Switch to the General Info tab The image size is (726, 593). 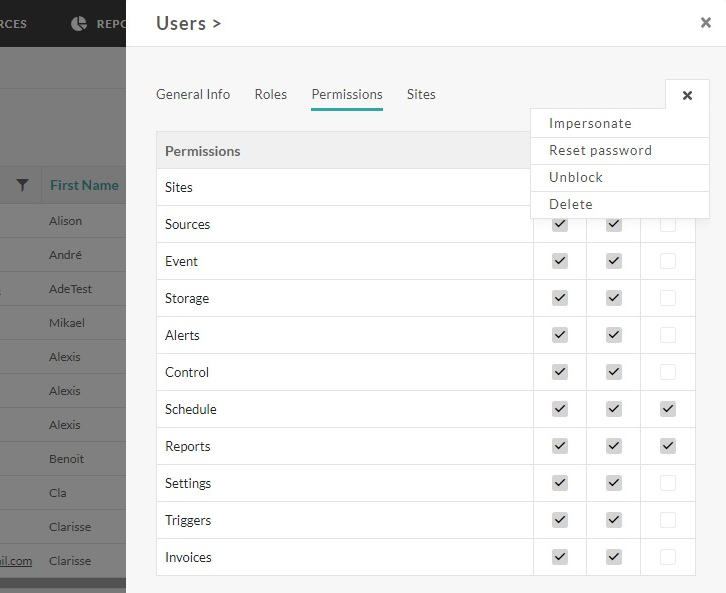[x=193, y=94]
